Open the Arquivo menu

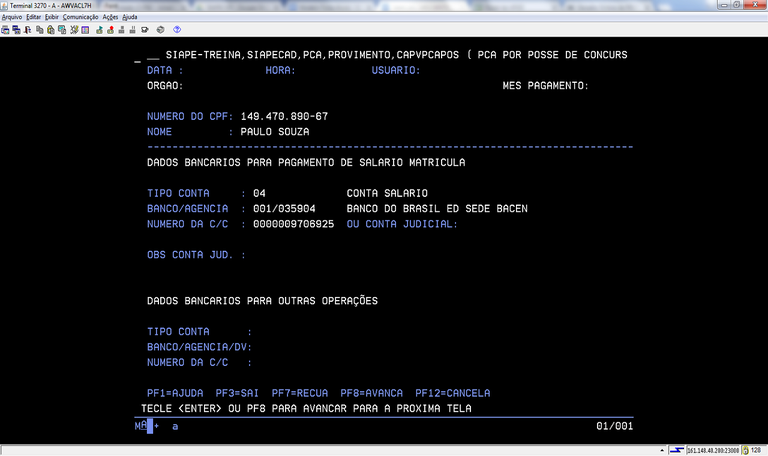[12, 17]
